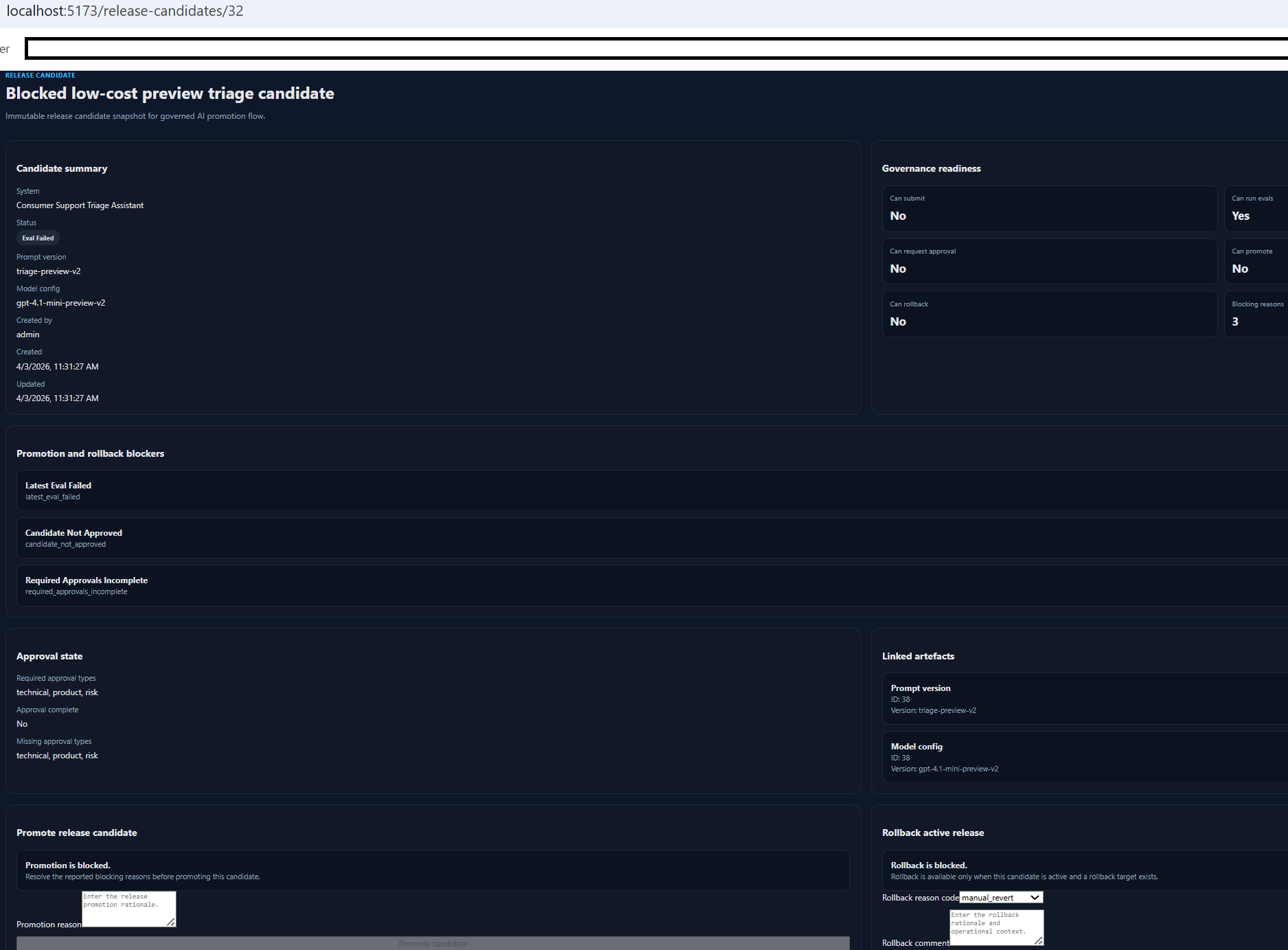
Task: Click the empty input box below the address bar
Action: click(x=657, y=48)
